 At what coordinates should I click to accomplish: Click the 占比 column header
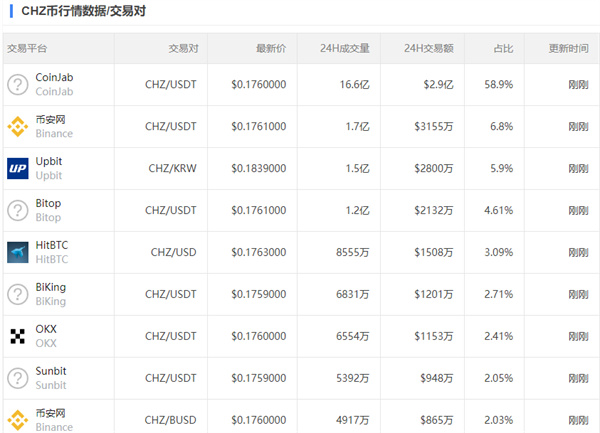[x=503, y=48]
